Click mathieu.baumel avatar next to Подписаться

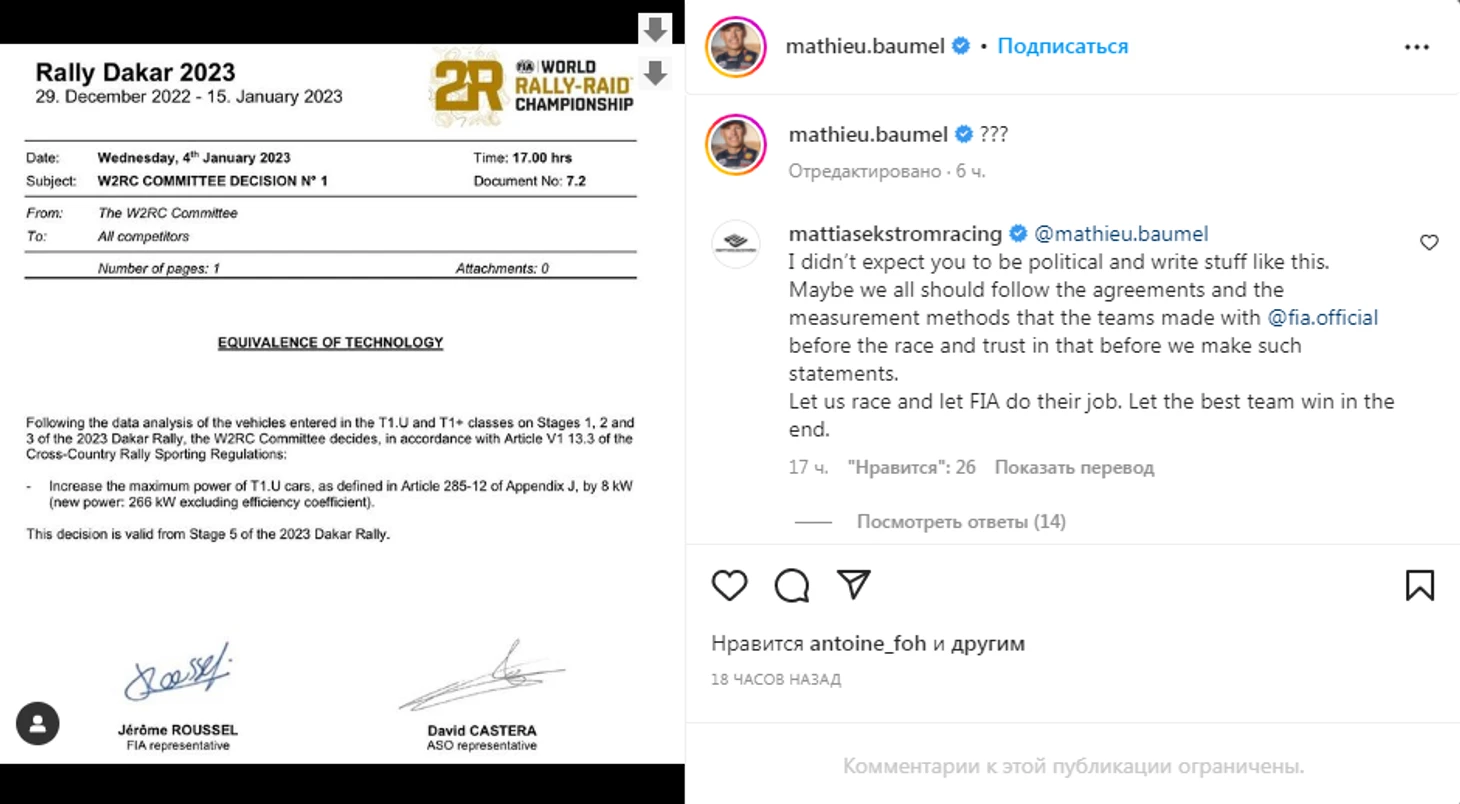(x=735, y=47)
